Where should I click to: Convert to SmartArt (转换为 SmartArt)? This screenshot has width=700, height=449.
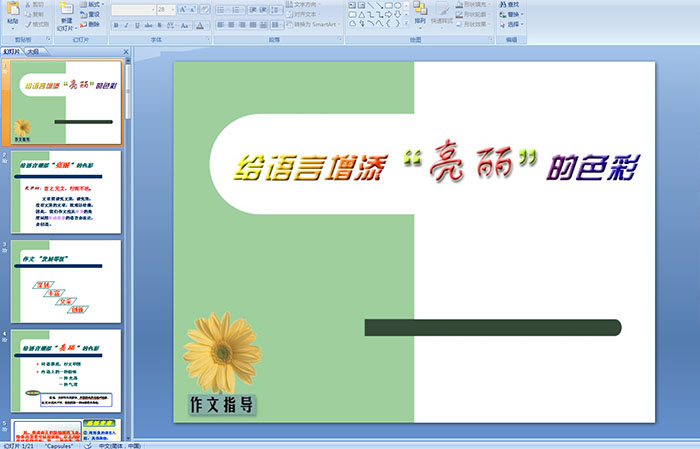(x=313, y=24)
